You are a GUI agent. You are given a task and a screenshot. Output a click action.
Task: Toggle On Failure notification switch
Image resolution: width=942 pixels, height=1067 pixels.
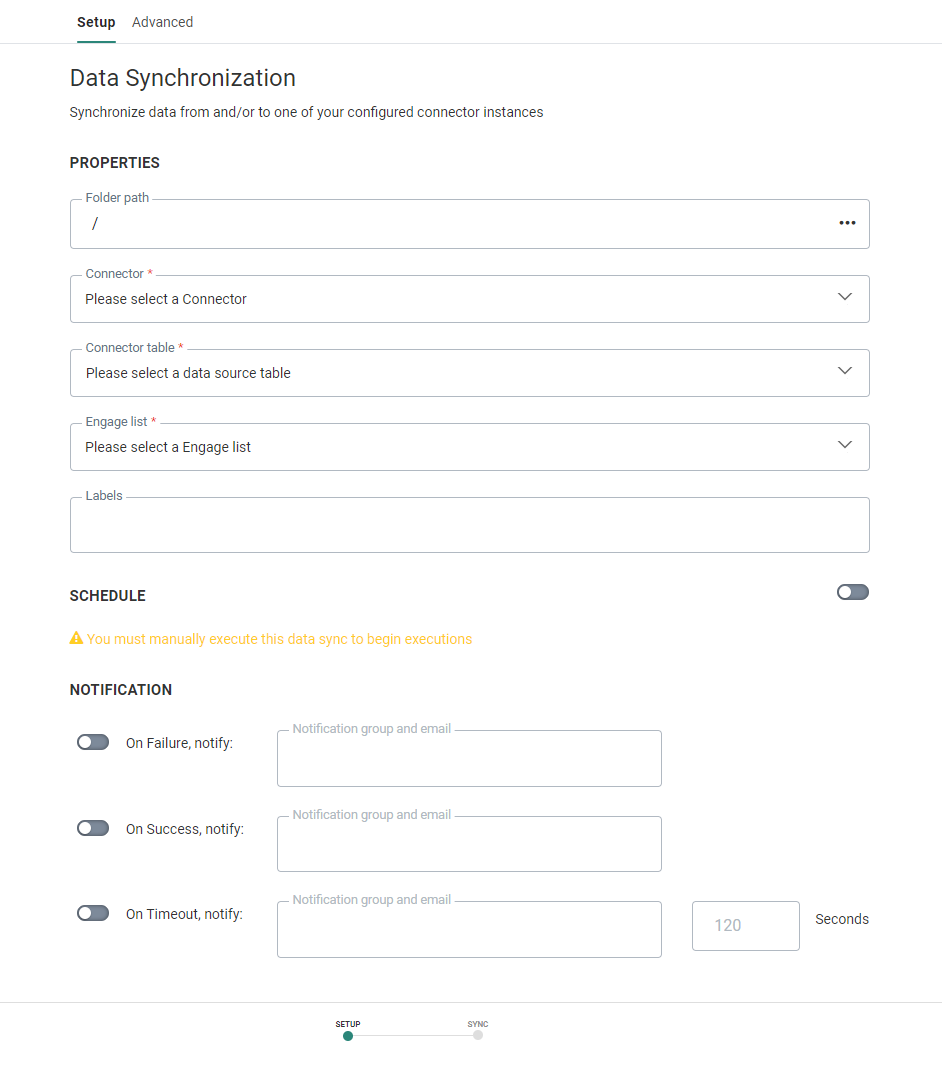point(93,742)
